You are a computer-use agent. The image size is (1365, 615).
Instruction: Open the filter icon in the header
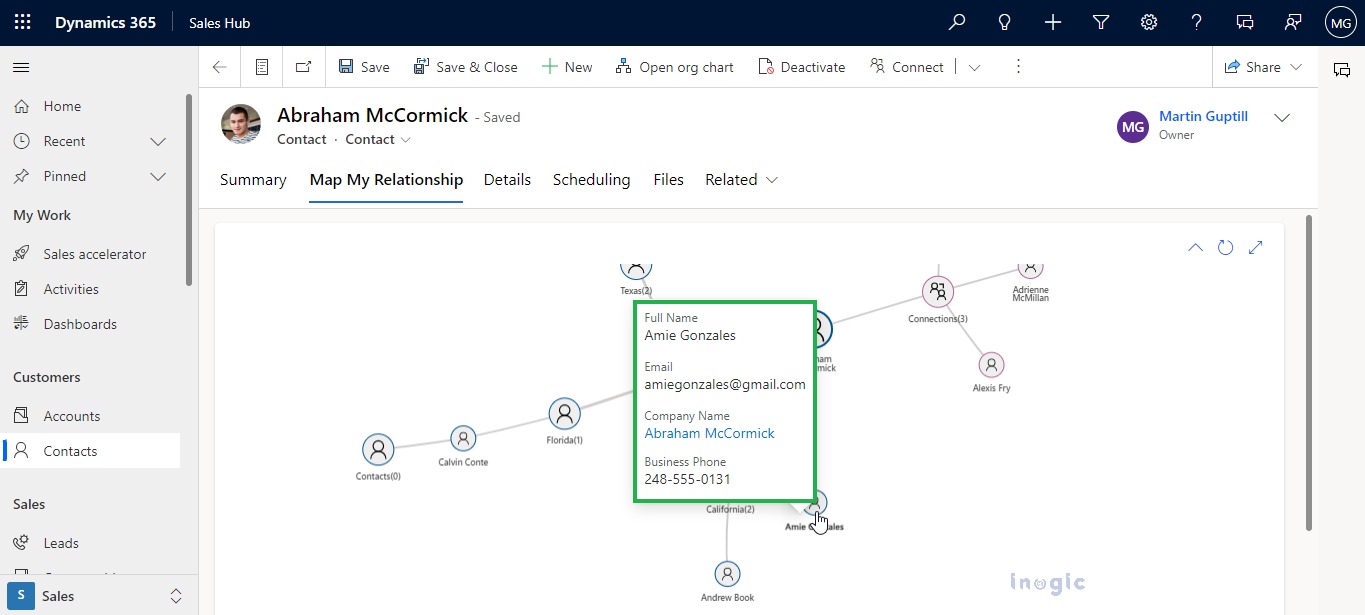click(1100, 21)
